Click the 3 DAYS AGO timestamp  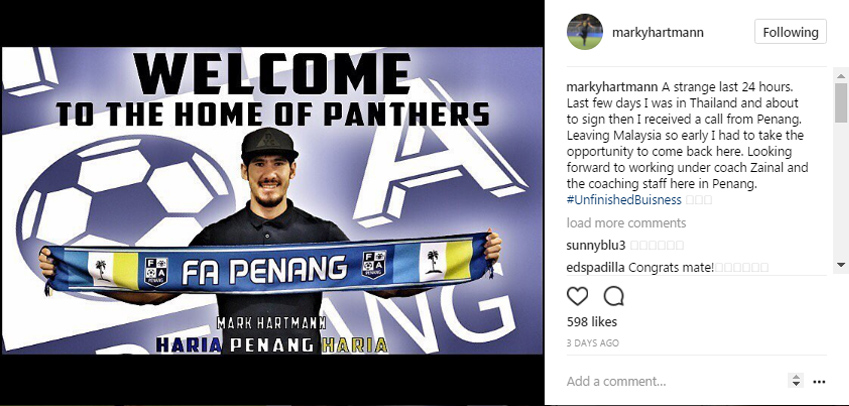pos(593,343)
